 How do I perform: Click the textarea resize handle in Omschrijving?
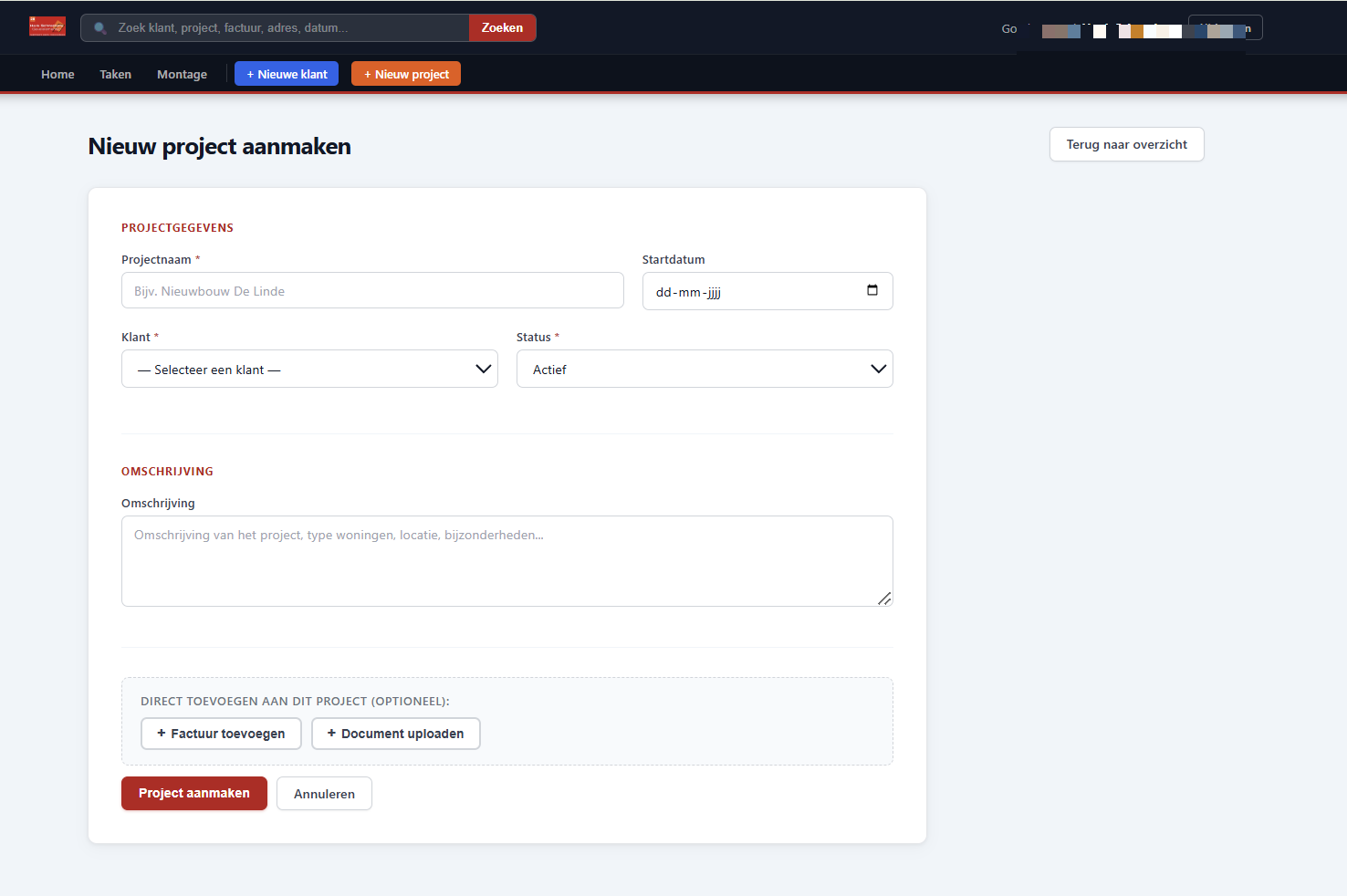(x=884, y=599)
